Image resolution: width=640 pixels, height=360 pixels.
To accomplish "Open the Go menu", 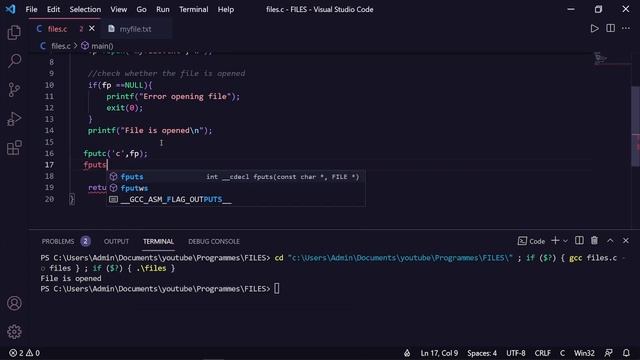I will point(141,9).
